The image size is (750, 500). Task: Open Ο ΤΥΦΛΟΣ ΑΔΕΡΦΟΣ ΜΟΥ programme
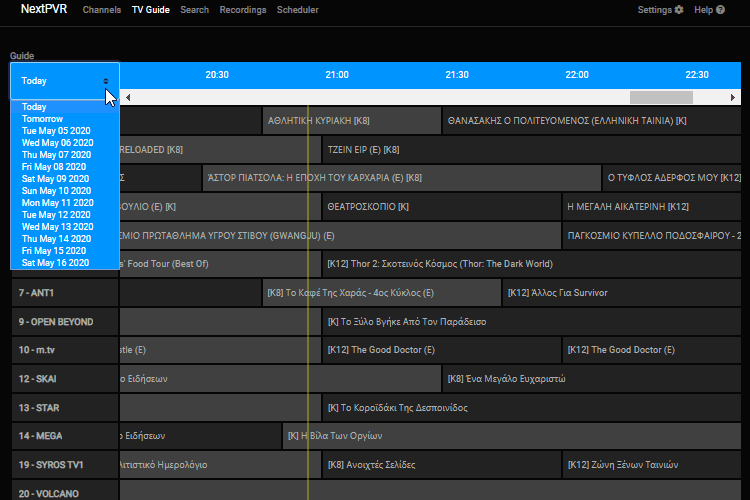(672, 178)
